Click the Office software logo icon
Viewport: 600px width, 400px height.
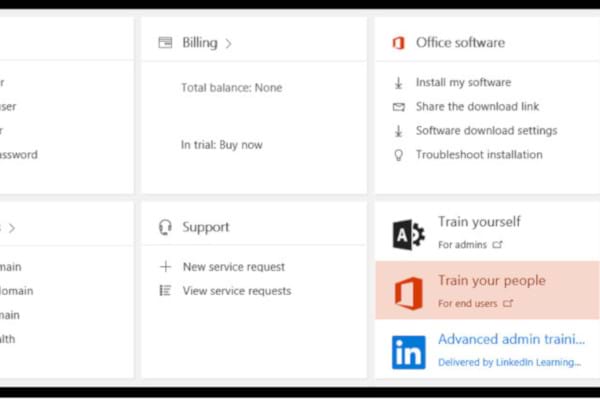[x=398, y=43]
